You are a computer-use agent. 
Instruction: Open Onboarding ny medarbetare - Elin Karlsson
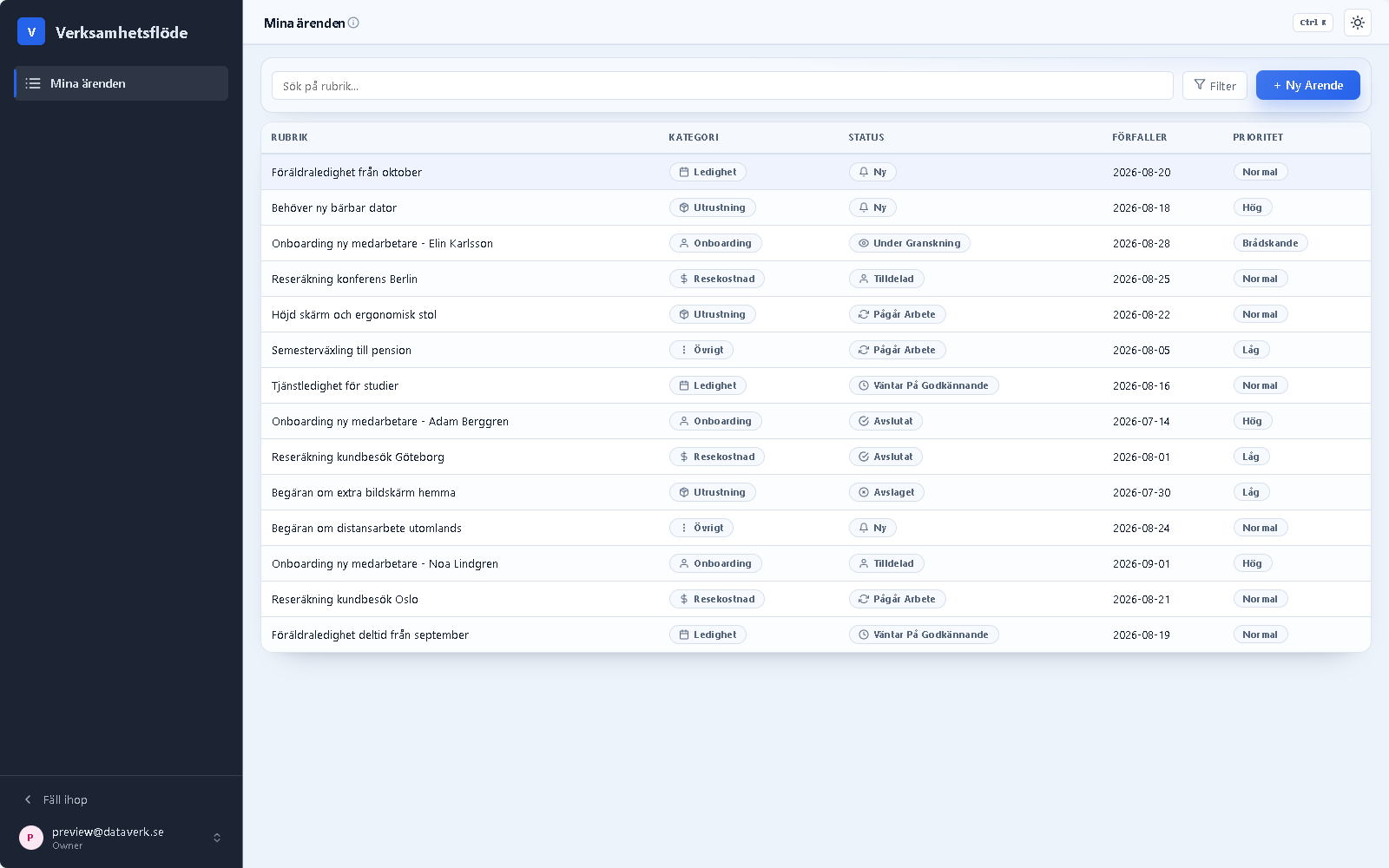pyautogui.click(x=382, y=243)
